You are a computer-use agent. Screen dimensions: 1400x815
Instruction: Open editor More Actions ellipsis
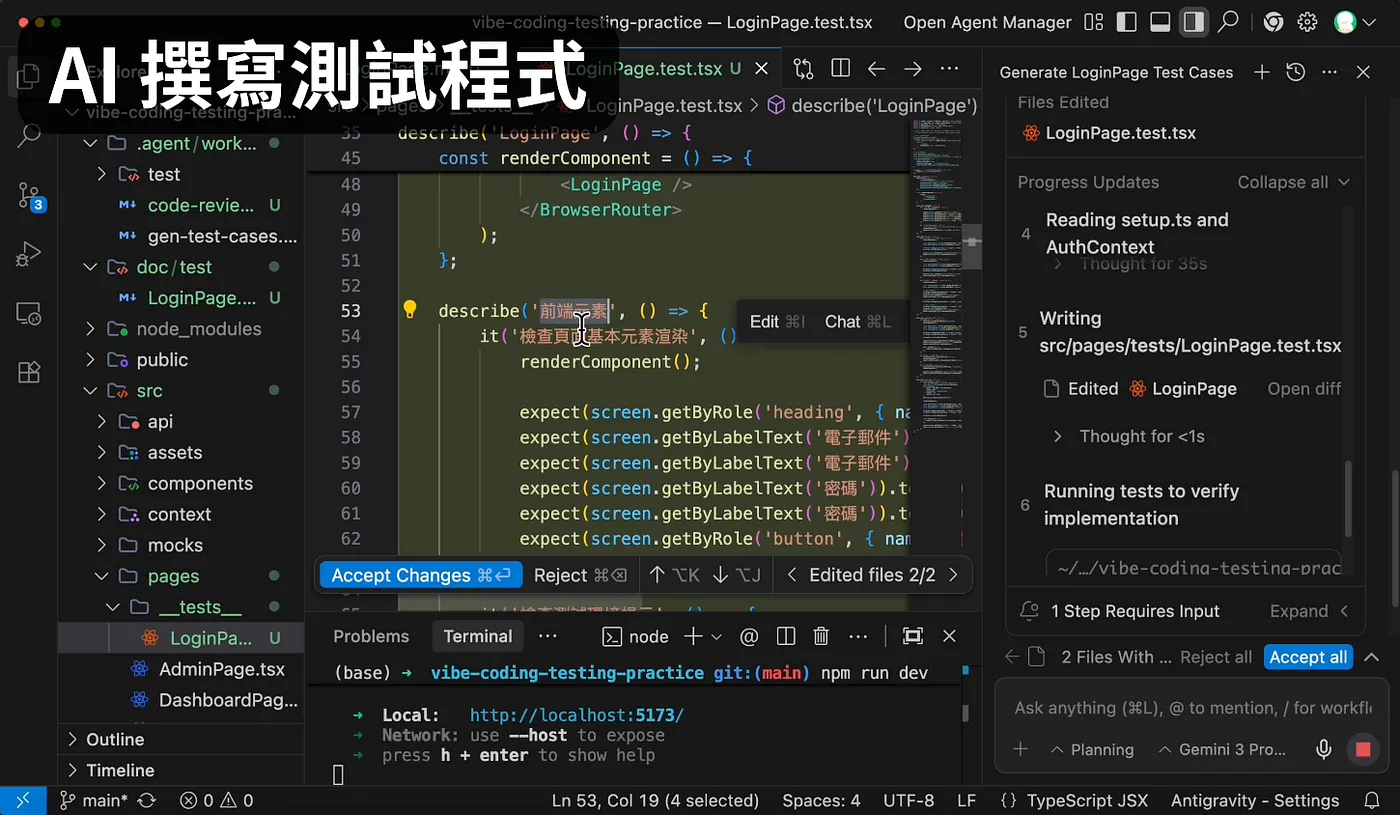[949, 68]
